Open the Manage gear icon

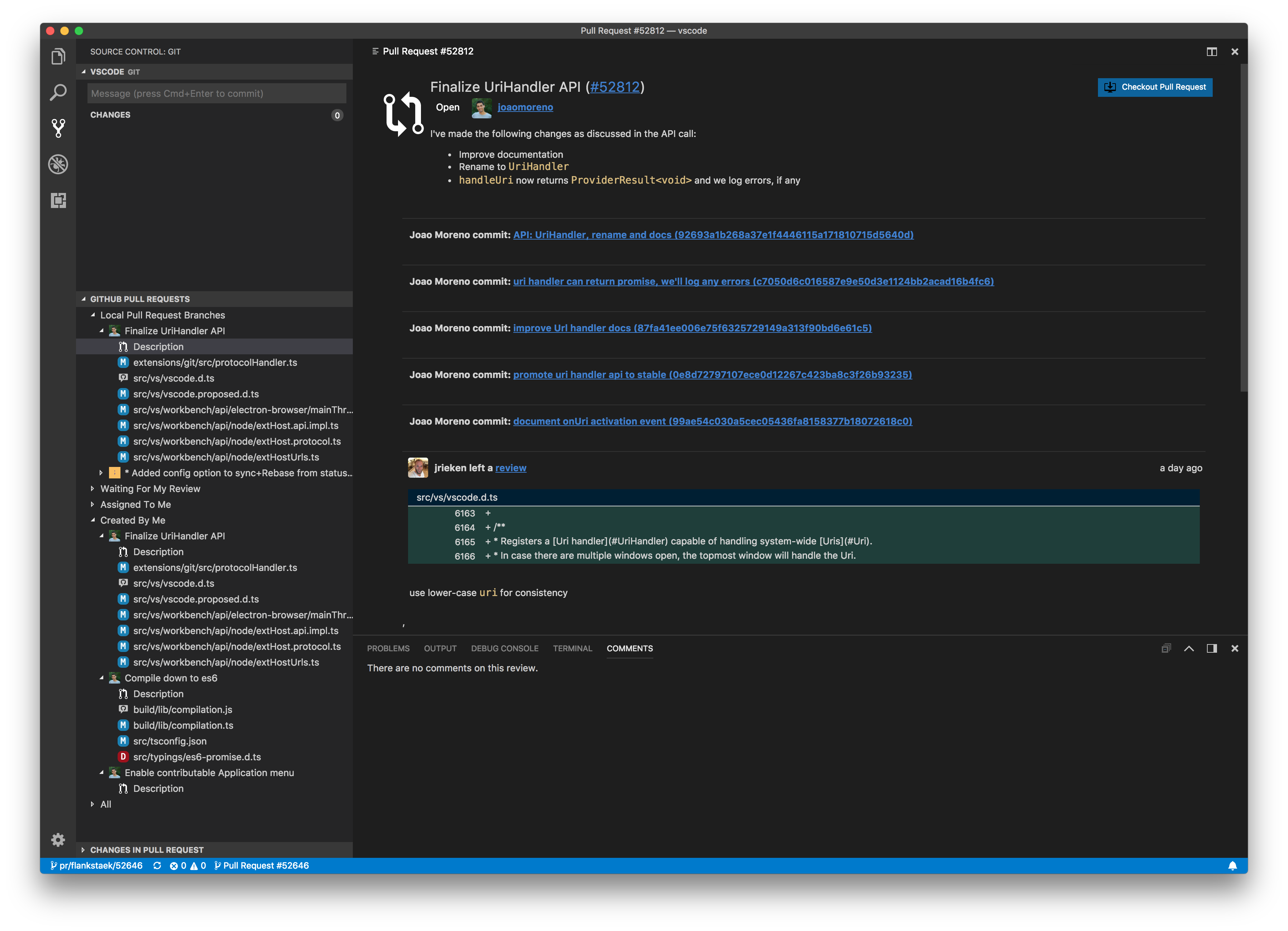(x=58, y=840)
